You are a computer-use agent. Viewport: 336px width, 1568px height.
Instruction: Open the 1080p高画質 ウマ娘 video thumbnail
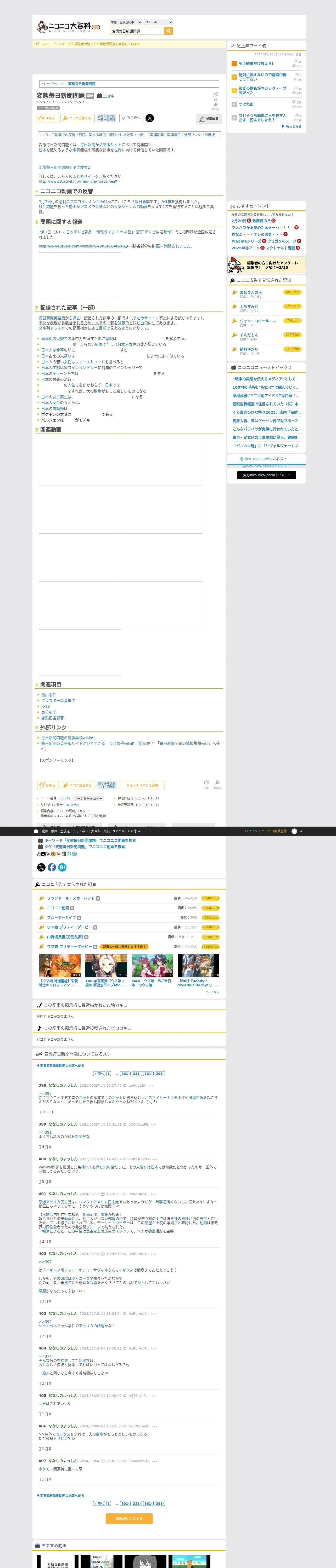pos(106,965)
